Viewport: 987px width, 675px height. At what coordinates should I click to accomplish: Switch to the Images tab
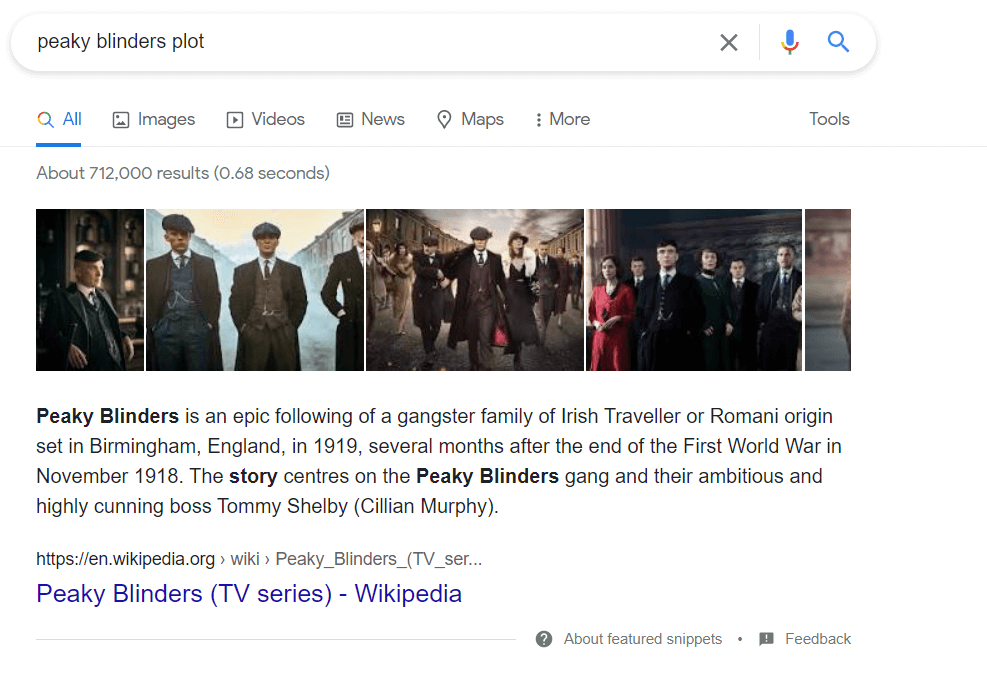coord(154,119)
